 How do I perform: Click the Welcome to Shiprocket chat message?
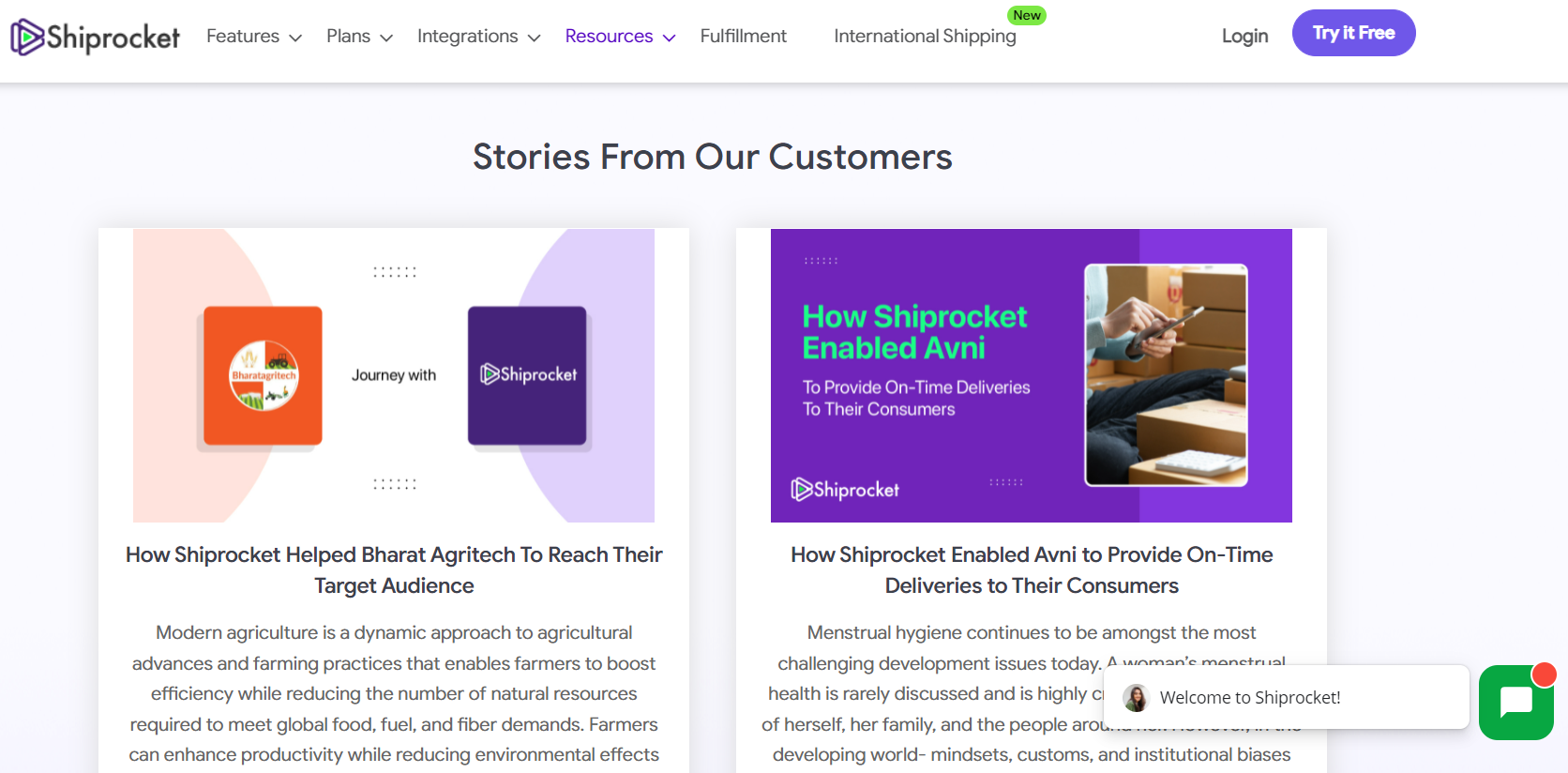[x=1249, y=698]
